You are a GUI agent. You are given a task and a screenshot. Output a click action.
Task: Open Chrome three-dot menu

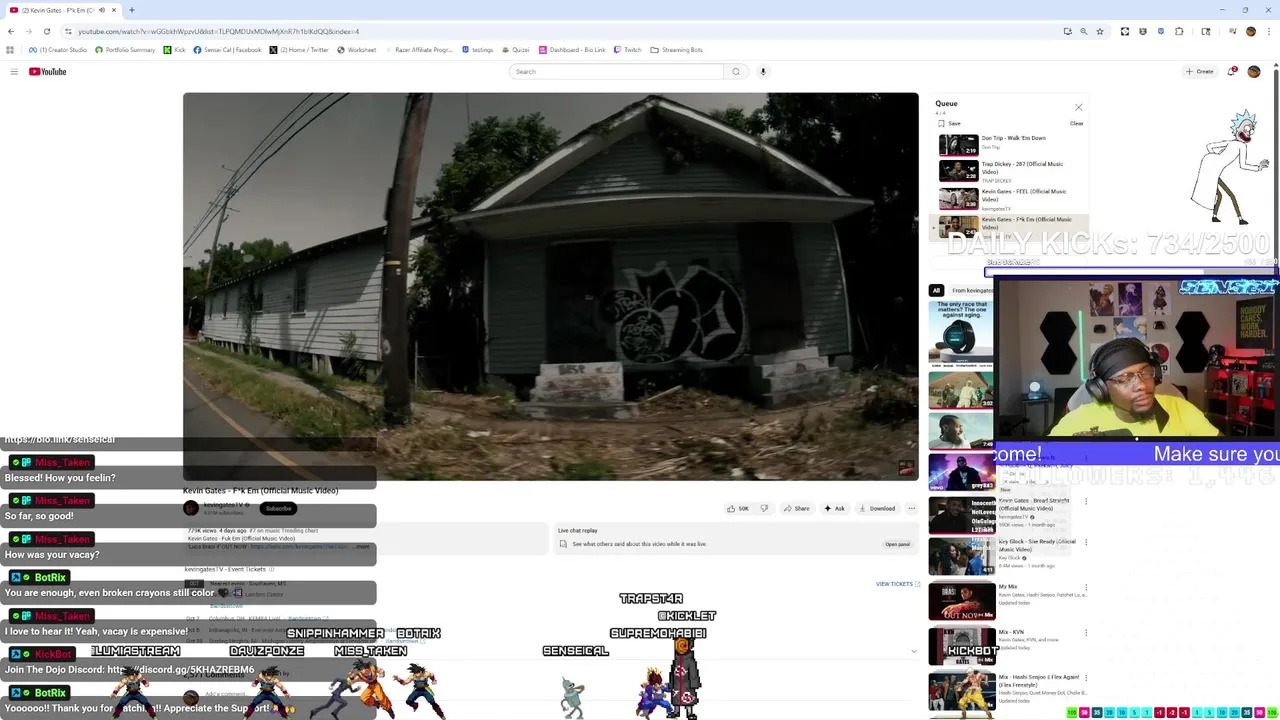click(x=1268, y=31)
